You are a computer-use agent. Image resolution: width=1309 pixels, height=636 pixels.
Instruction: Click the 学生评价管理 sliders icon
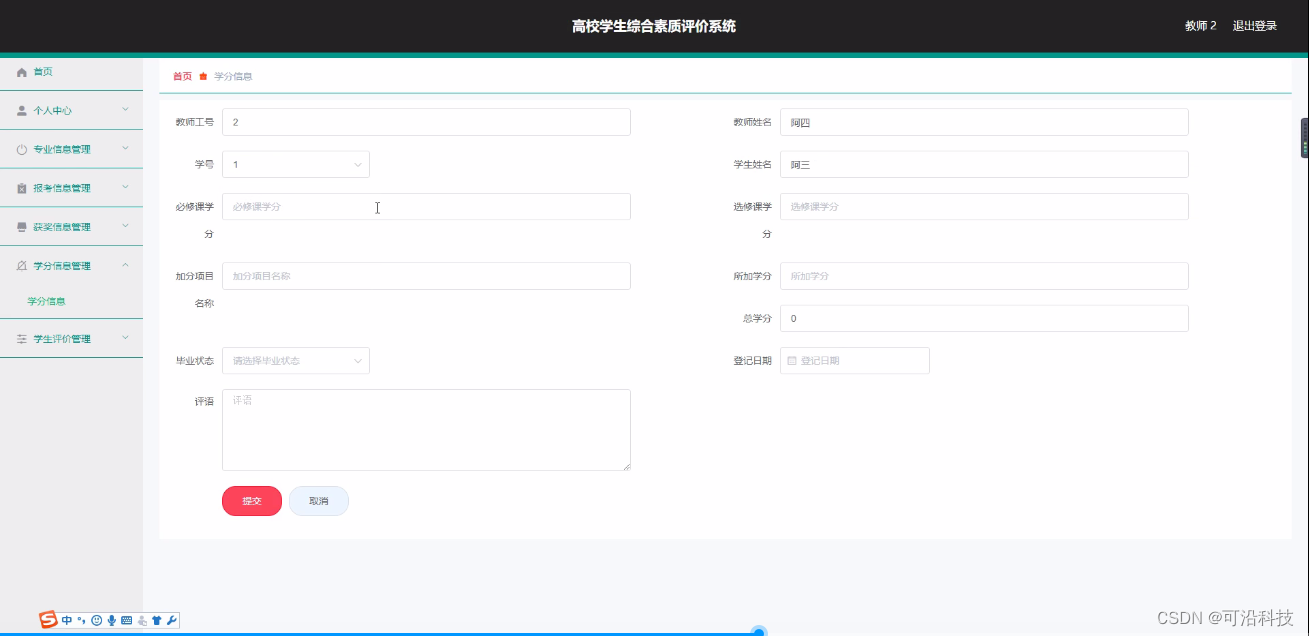pos(20,338)
